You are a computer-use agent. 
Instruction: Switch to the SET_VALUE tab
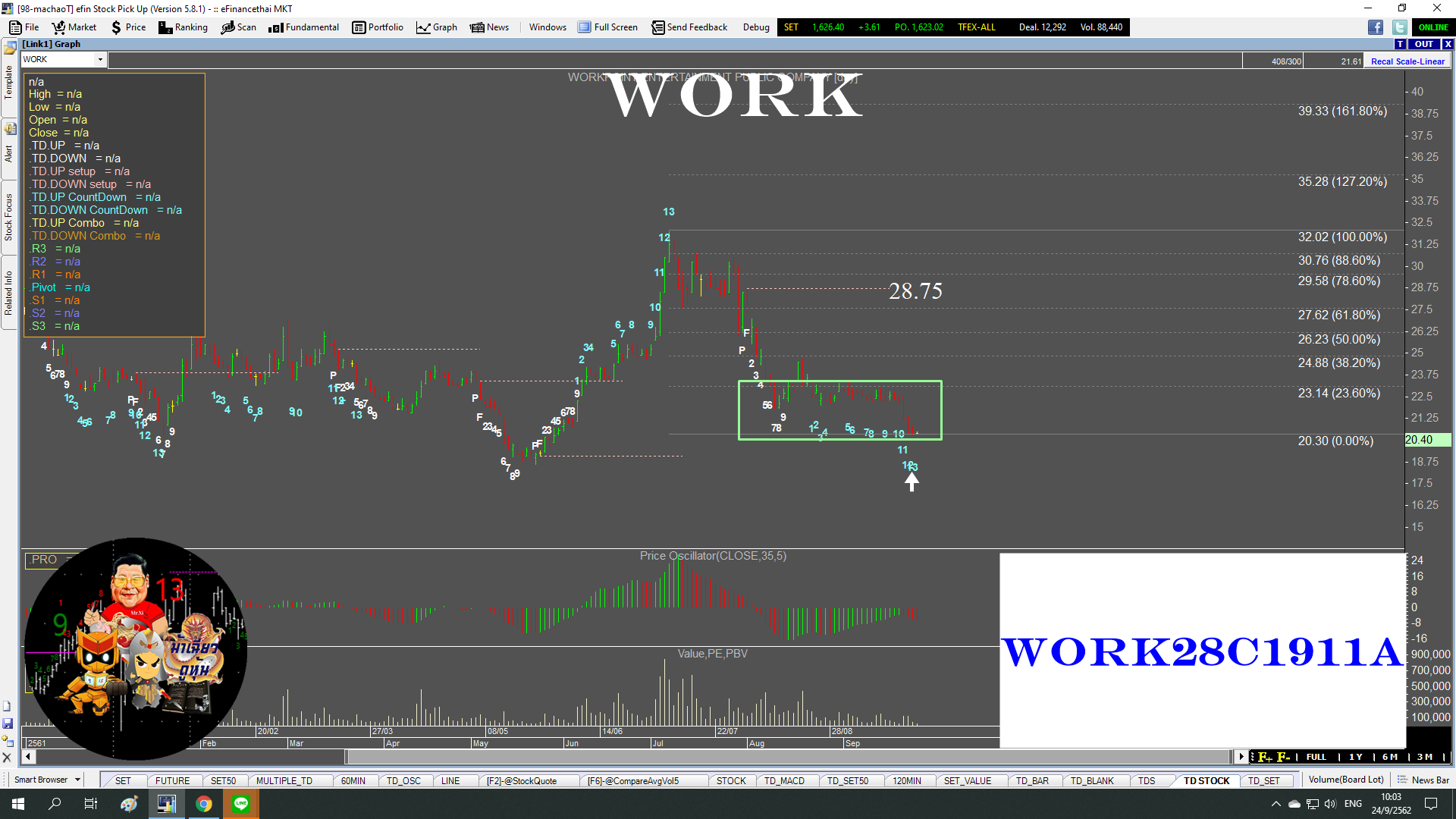coord(968,780)
